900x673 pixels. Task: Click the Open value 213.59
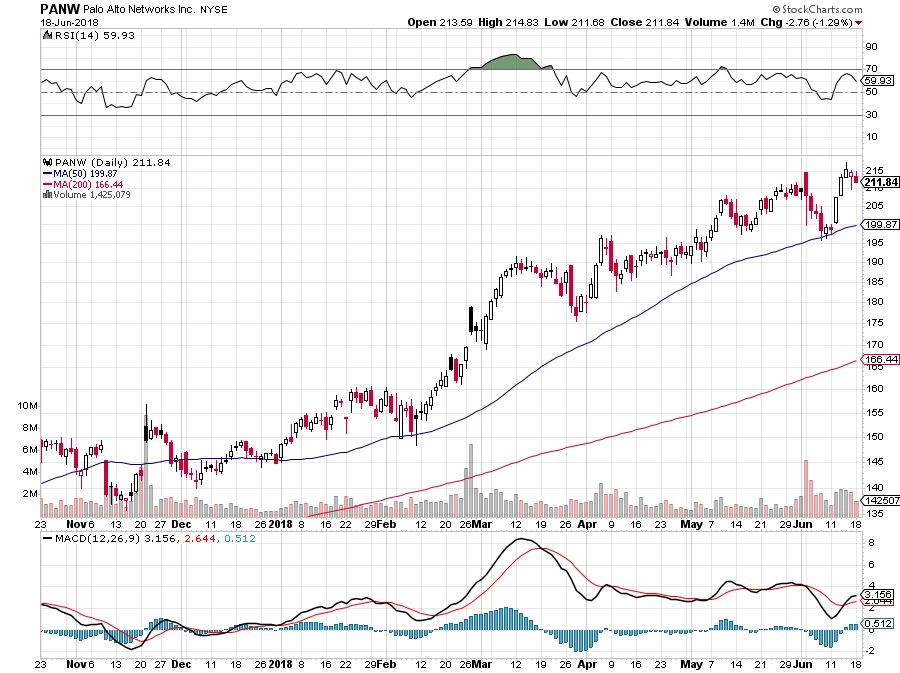point(456,22)
